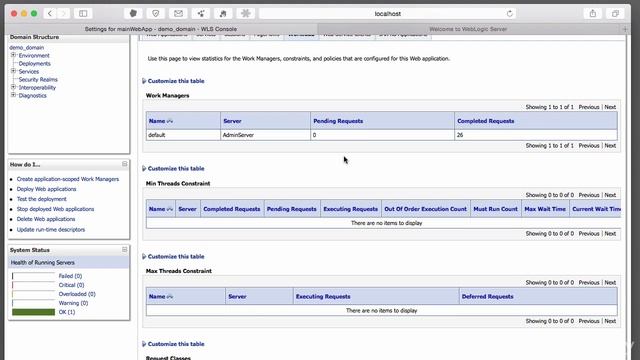The width and height of the screenshot is (640, 360).
Task: Open Deploy Web applications help link
Action: (x=47, y=189)
